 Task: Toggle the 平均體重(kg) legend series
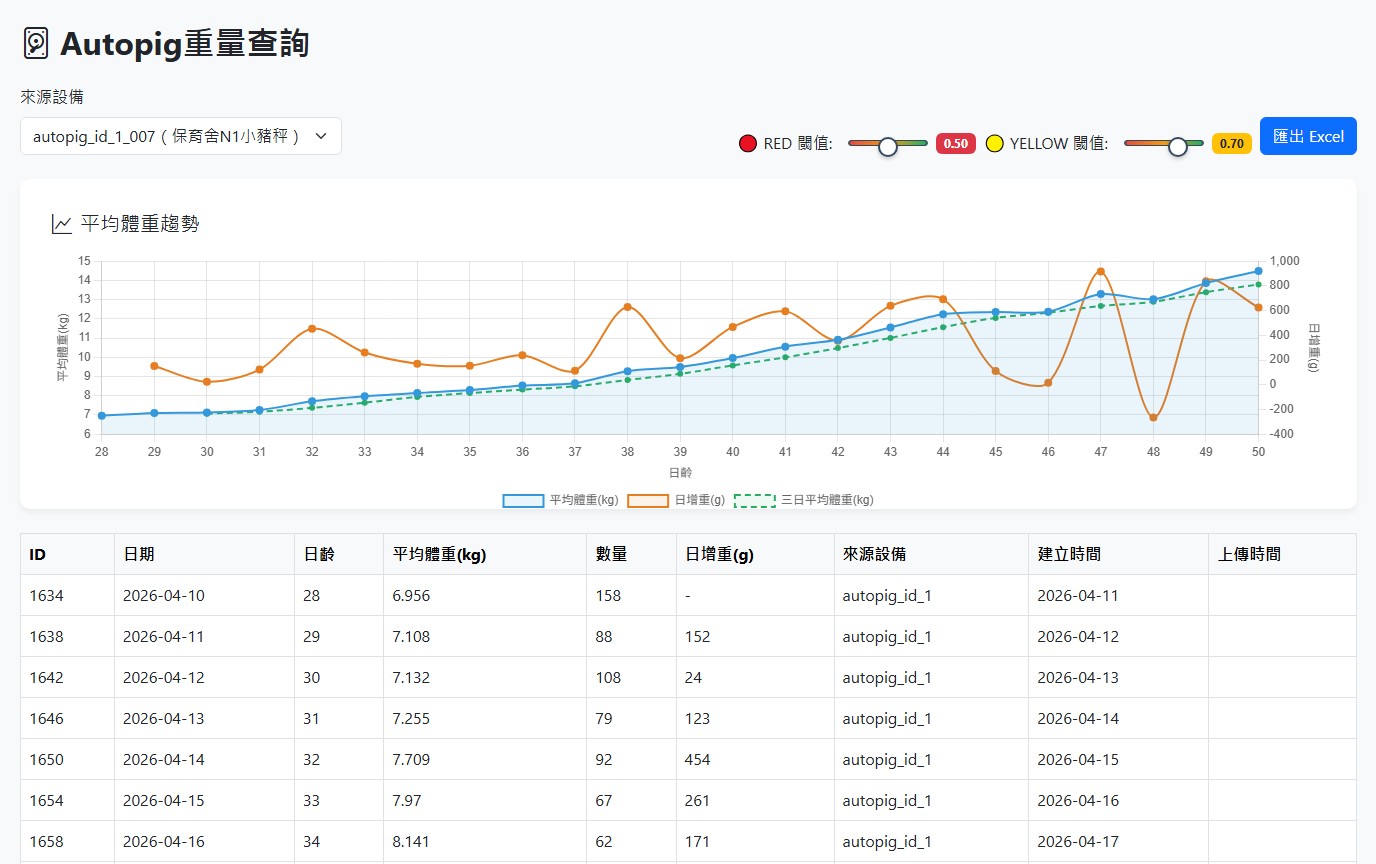560,500
